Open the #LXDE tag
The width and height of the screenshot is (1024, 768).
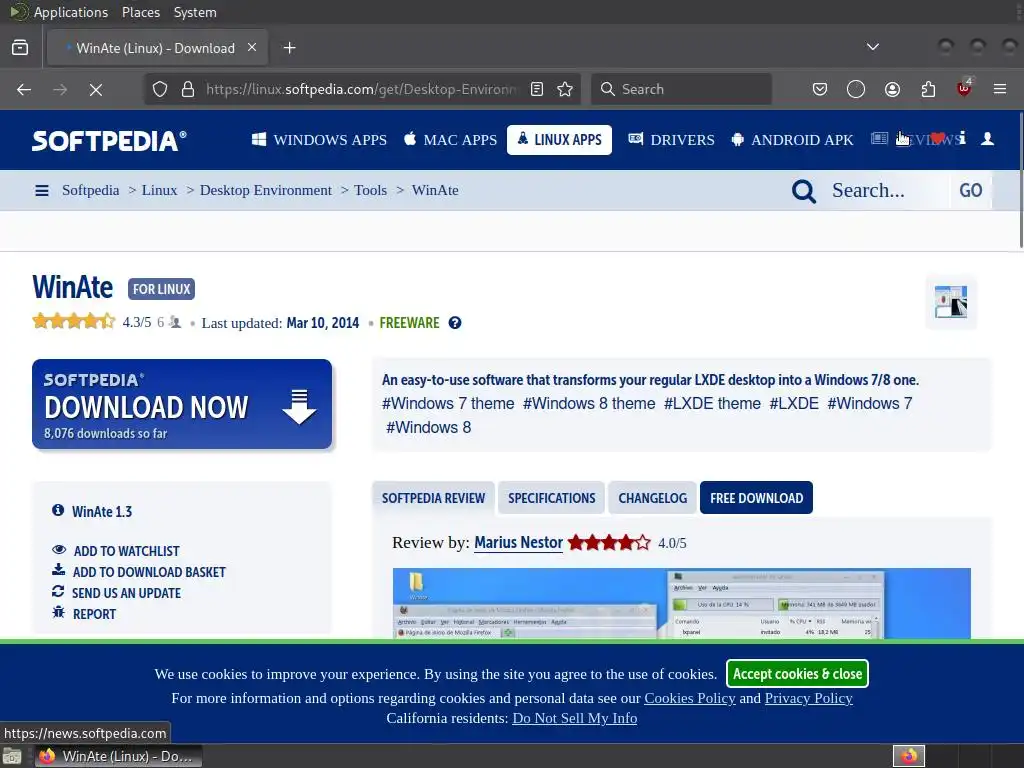click(x=794, y=404)
